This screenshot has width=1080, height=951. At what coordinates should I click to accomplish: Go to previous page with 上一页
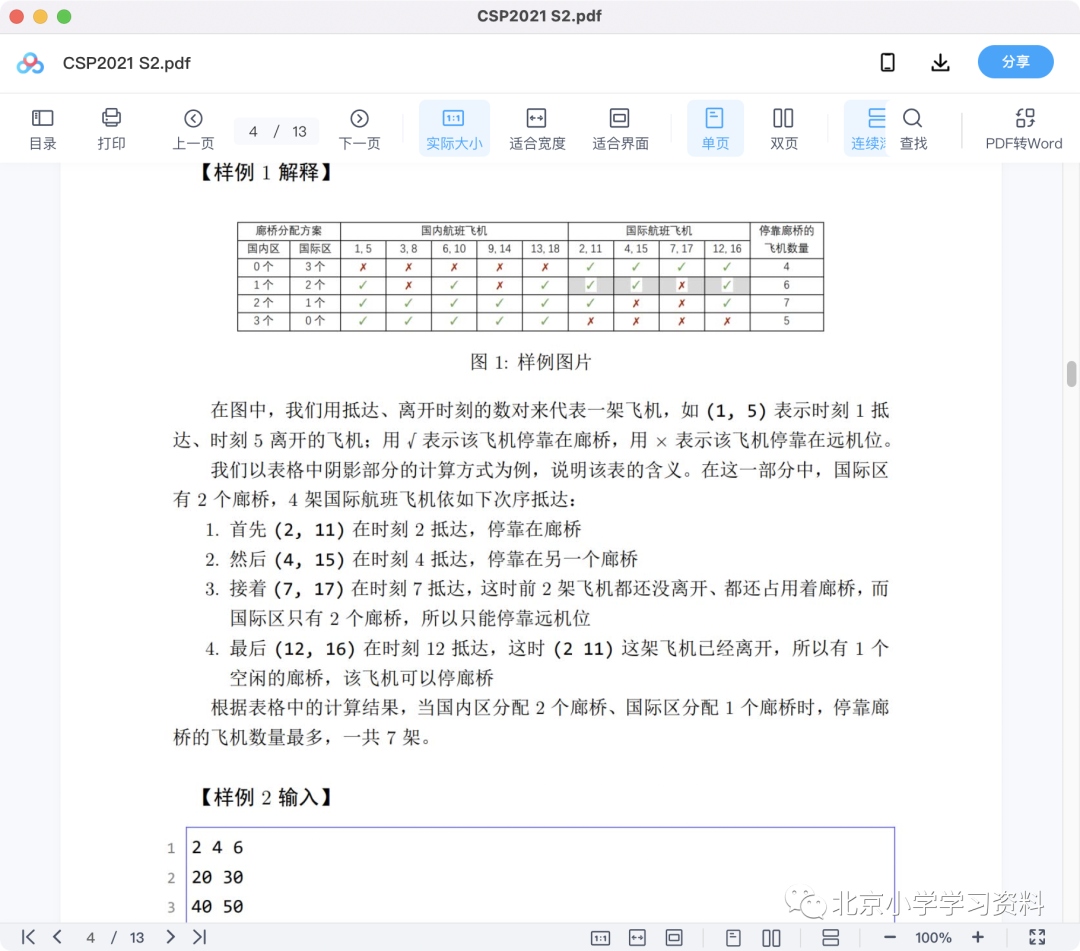[193, 129]
